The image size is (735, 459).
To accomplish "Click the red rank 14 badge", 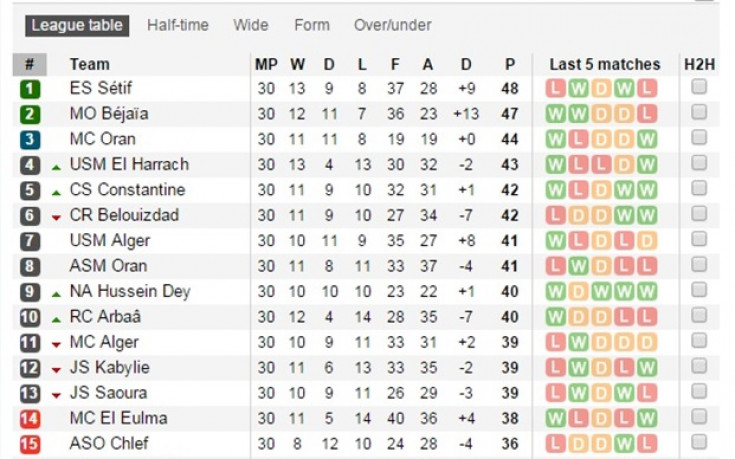I will coord(30,418).
